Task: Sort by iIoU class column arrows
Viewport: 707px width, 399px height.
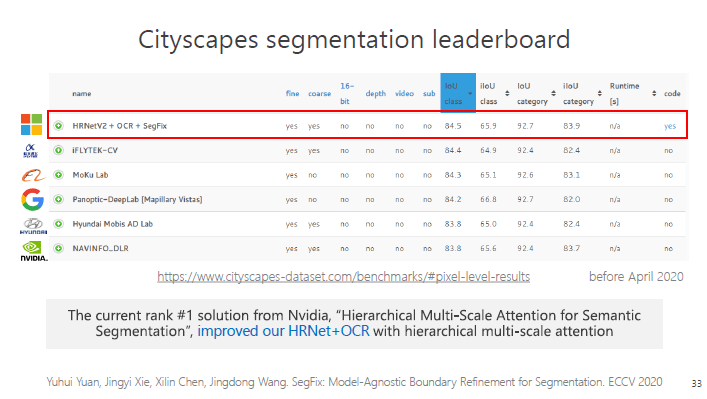Action: tap(507, 93)
